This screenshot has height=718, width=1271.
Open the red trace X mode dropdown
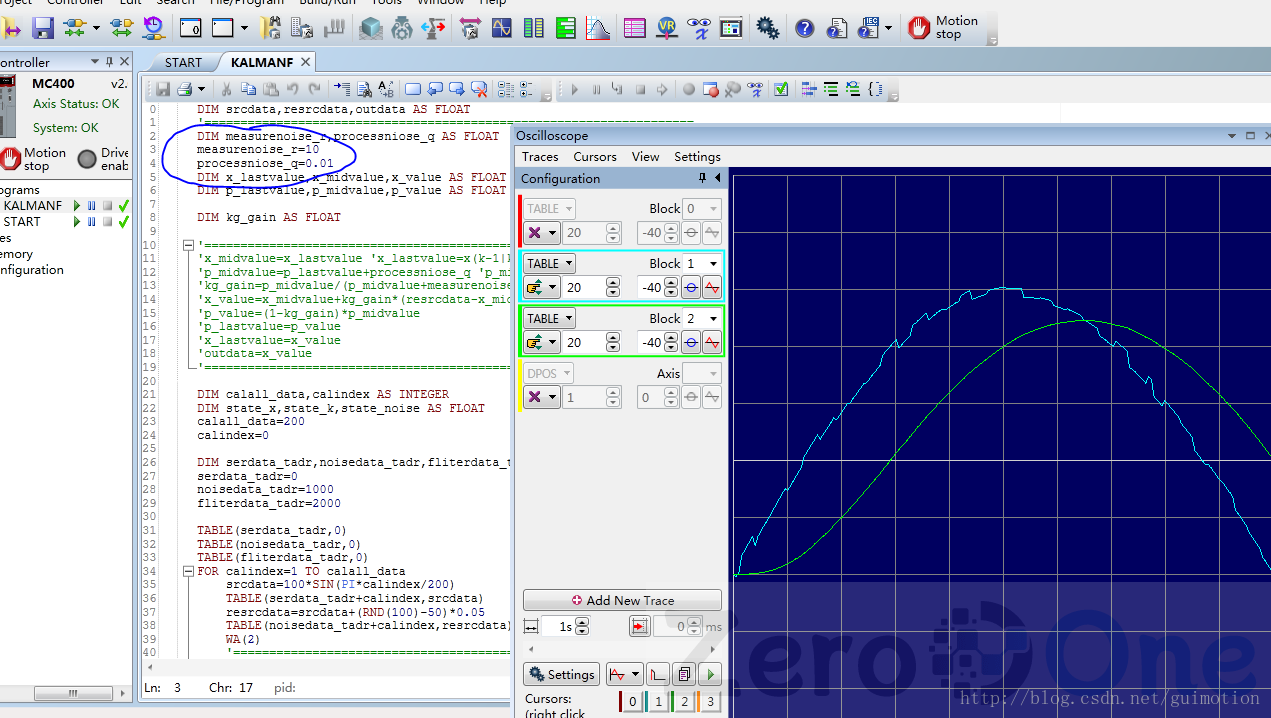click(x=541, y=233)
